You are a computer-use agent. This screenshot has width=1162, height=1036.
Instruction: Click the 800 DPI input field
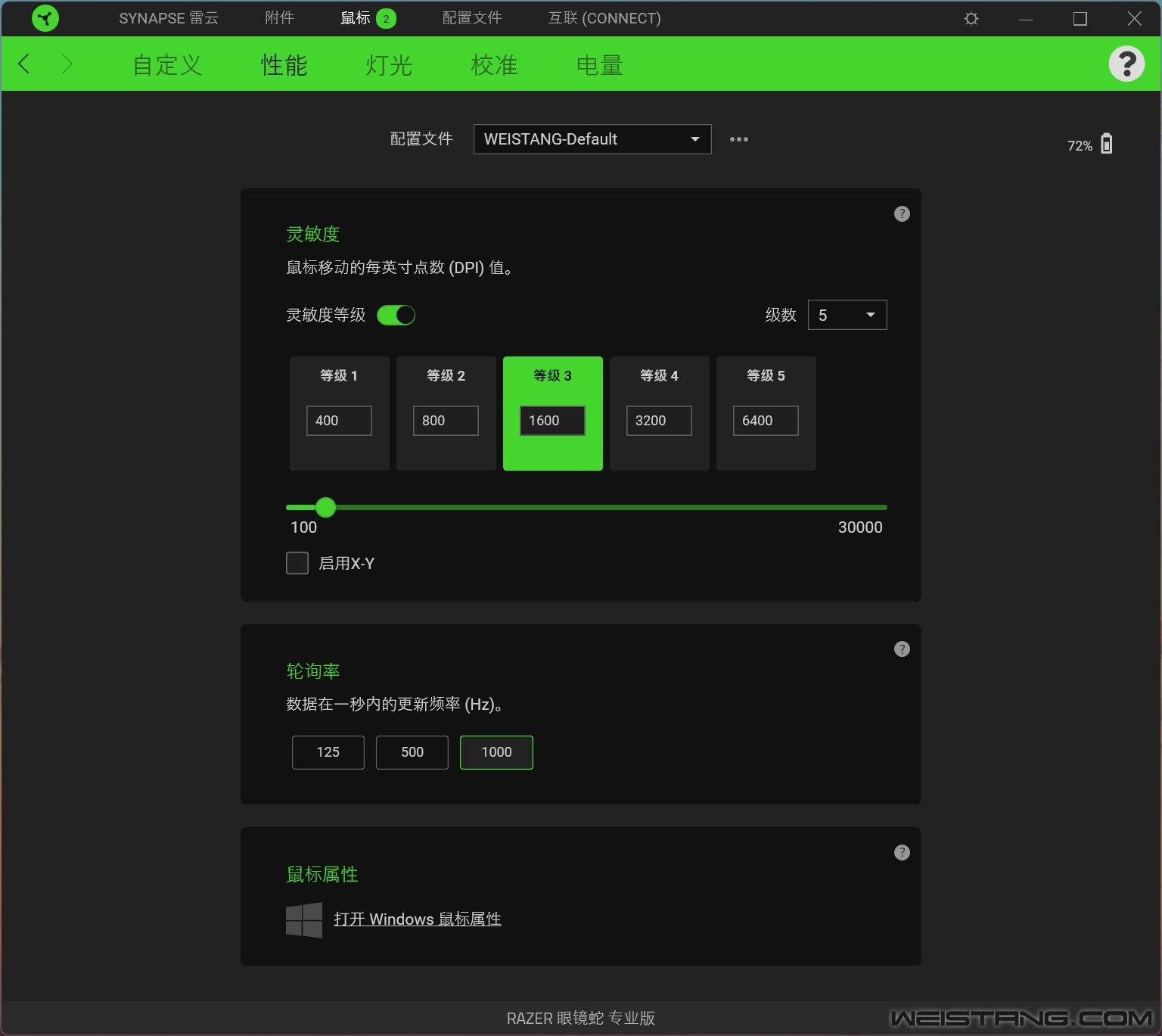[446, 421]
